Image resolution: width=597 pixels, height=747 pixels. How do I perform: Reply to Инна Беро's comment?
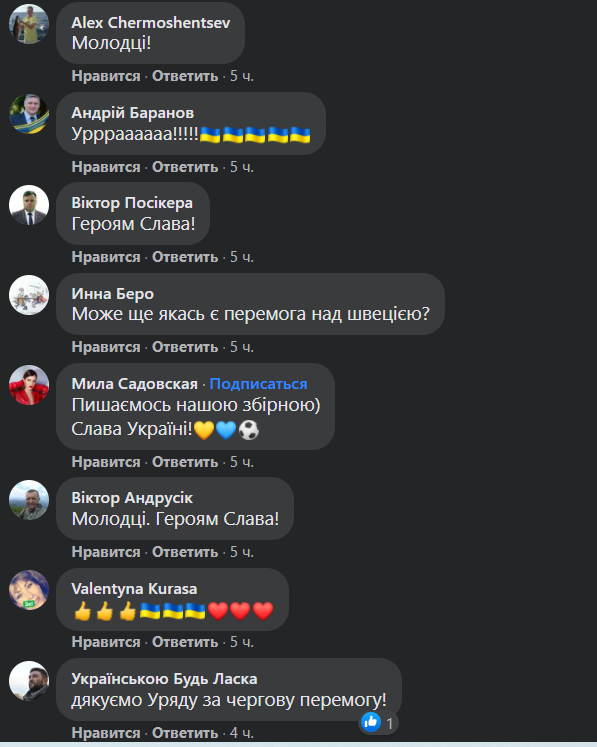click(185, 347)
